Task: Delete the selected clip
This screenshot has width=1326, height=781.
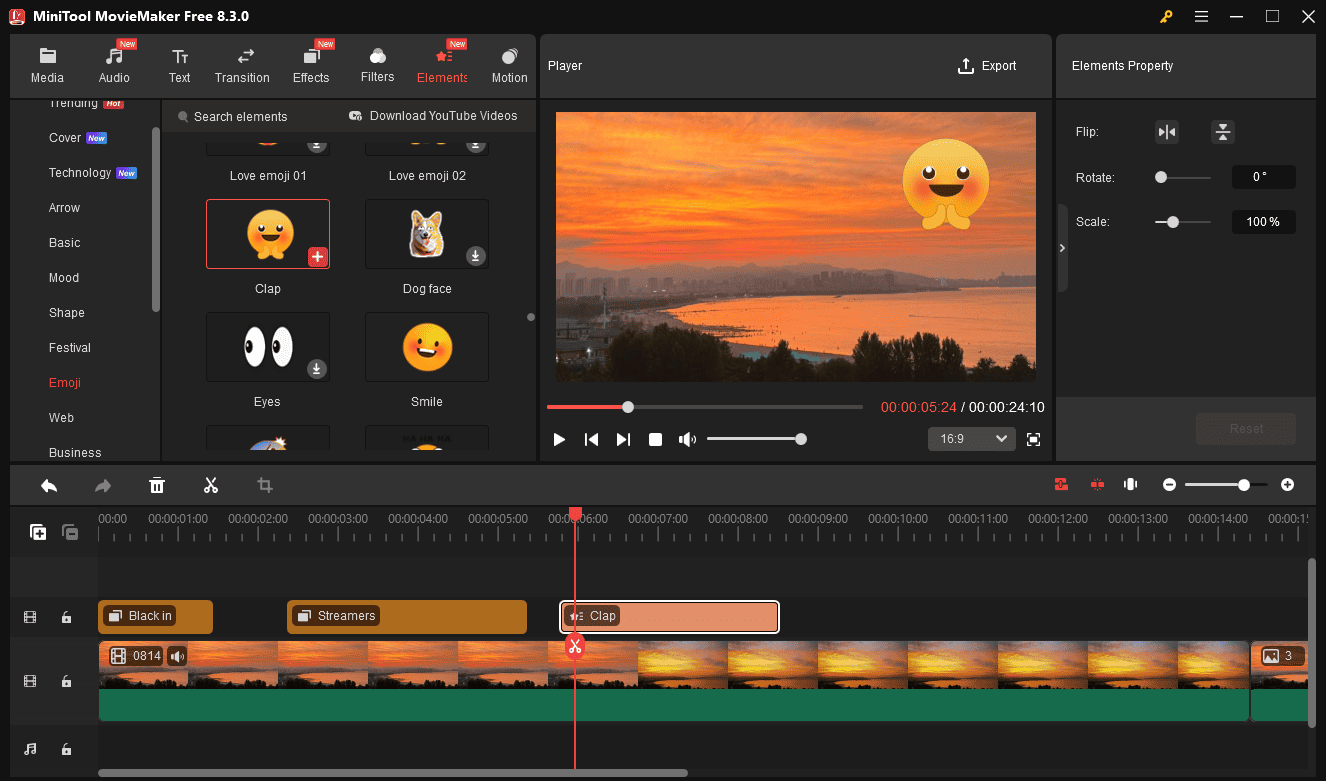Action: click(157, 485)
